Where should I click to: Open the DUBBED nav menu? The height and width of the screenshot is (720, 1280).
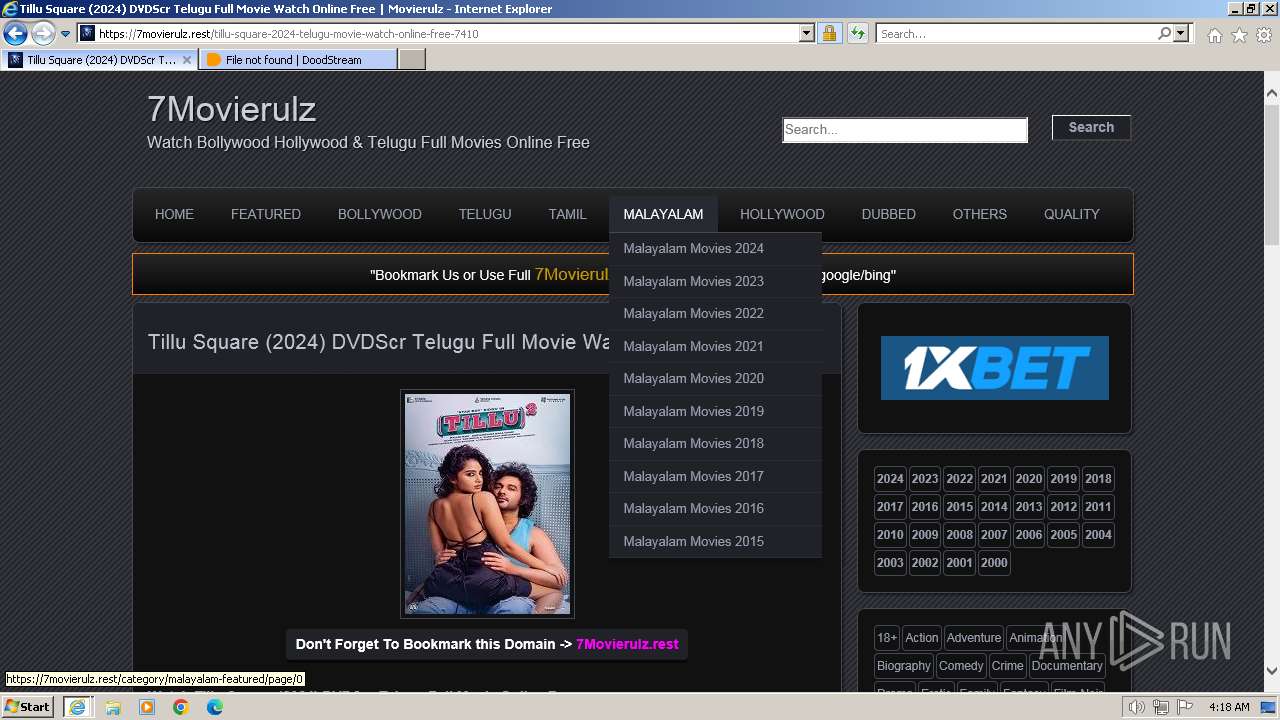click(889, 214)
